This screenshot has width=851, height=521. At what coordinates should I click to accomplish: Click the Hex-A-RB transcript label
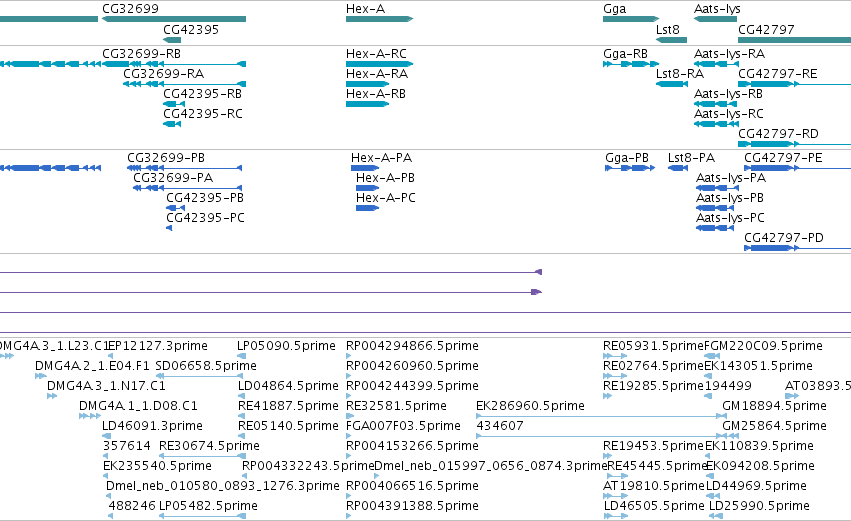click(x=376, y=94)
